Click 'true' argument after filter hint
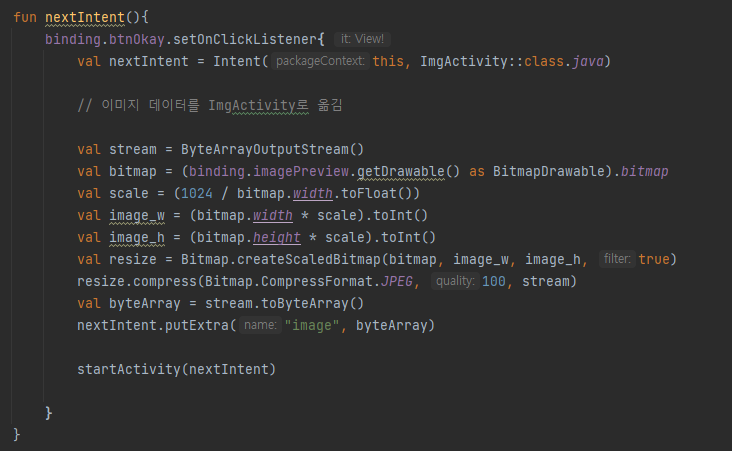Image resolution: width=732 pixels, height=451 pixels. 654,259
